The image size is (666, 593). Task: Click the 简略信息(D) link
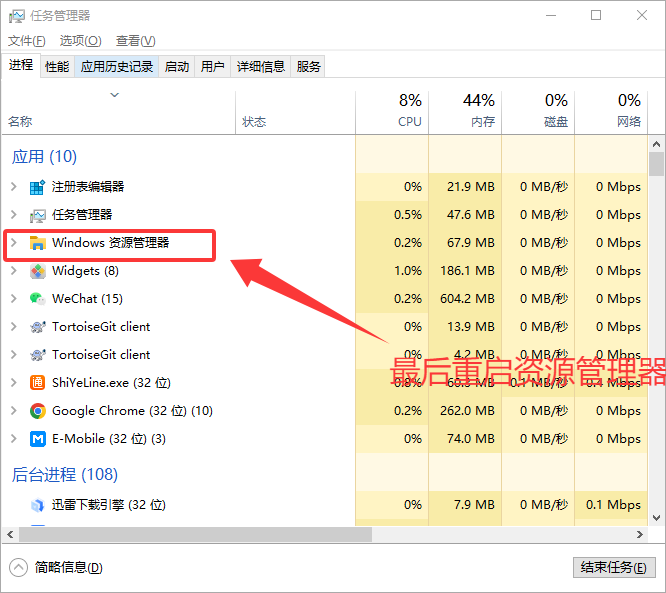coord(68,568)
